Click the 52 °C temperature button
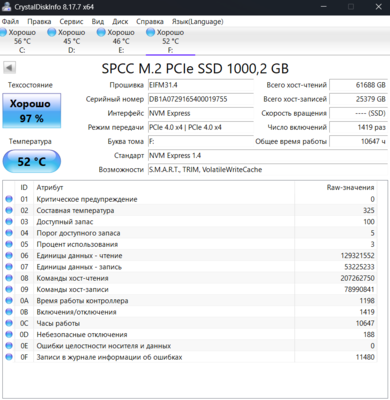The image size is (390, 400). click(x=32, y=161)
